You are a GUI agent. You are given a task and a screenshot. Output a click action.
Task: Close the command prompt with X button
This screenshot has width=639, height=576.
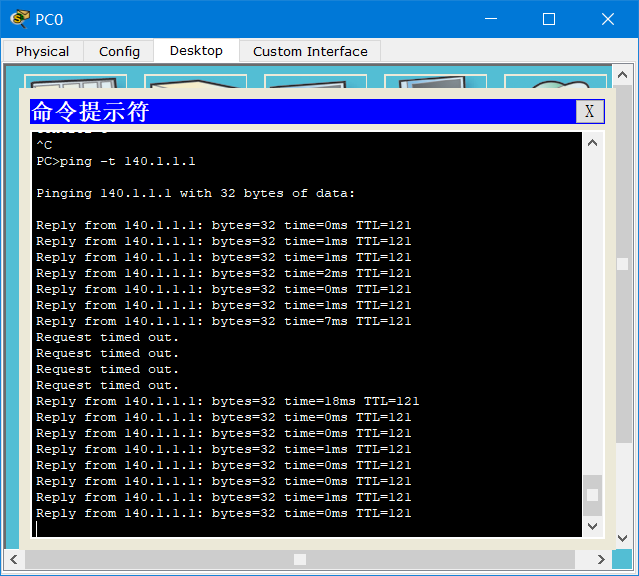pos(590,111)
